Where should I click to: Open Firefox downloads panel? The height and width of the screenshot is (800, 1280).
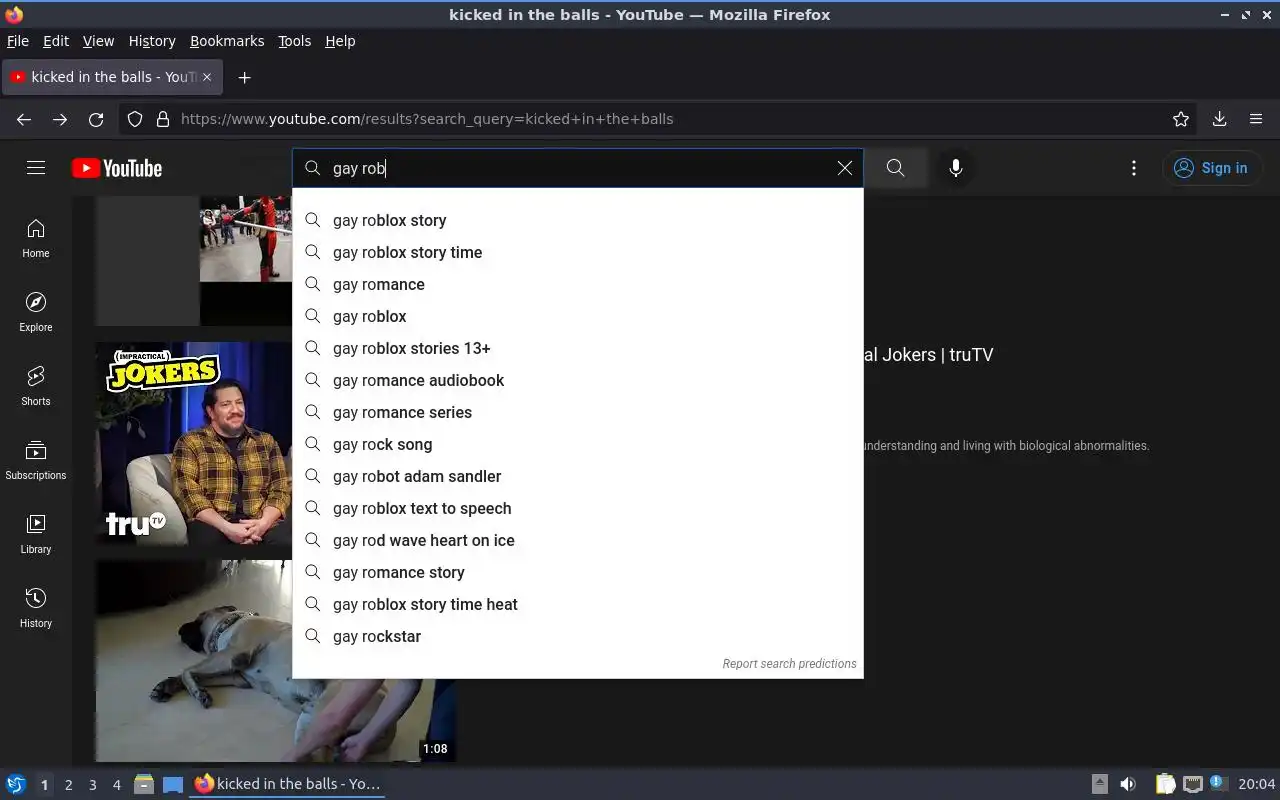tap(1220, 119)
